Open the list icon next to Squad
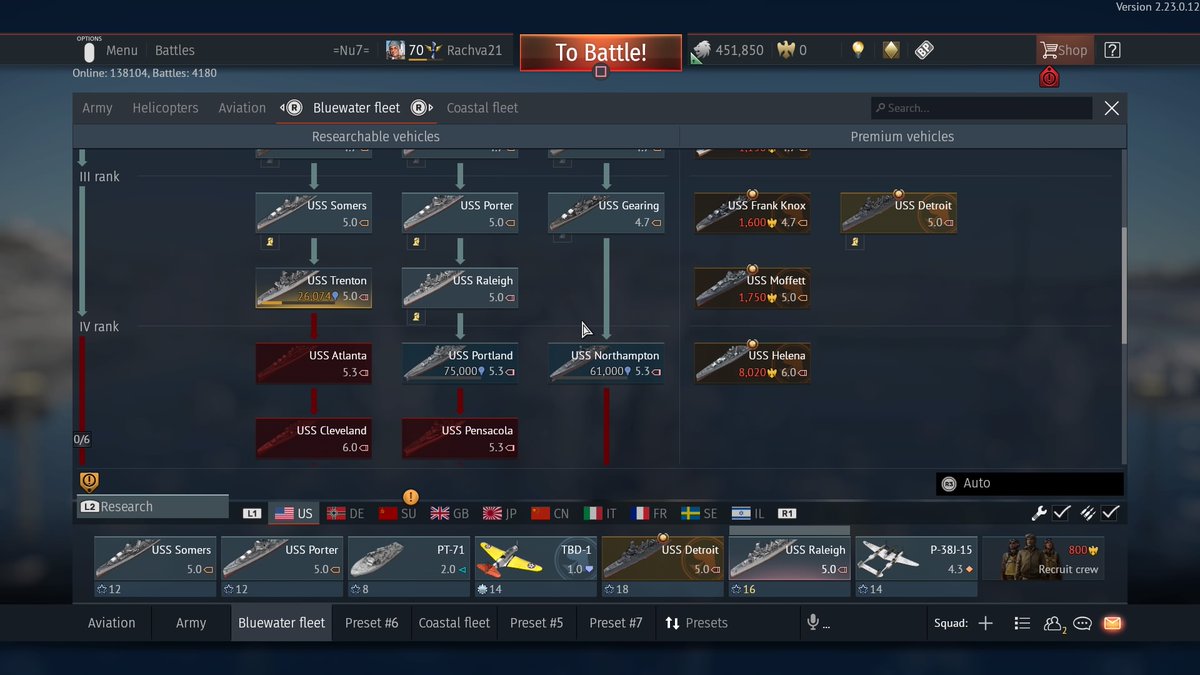The height and width of the screenshot is (675, 1200). [x=1022, y=623]
